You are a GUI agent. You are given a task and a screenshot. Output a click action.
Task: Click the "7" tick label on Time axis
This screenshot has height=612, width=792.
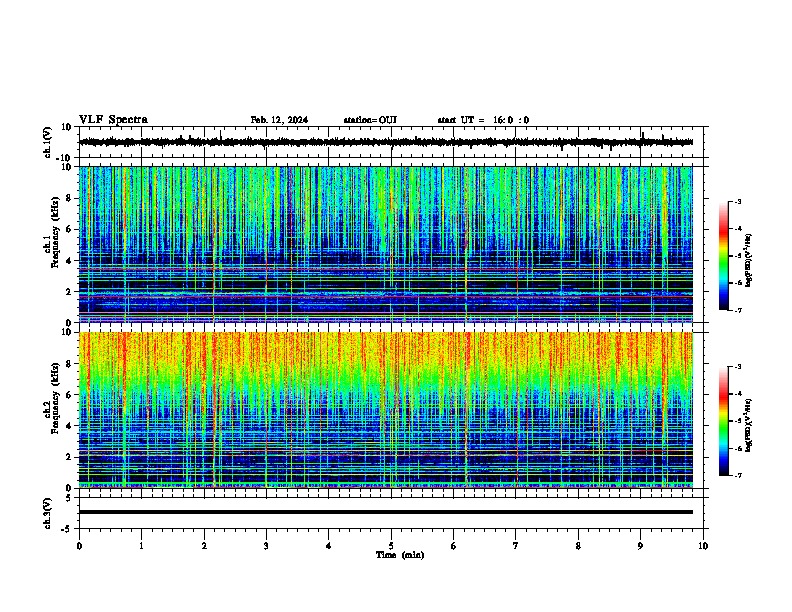click(x=516, y=546)
